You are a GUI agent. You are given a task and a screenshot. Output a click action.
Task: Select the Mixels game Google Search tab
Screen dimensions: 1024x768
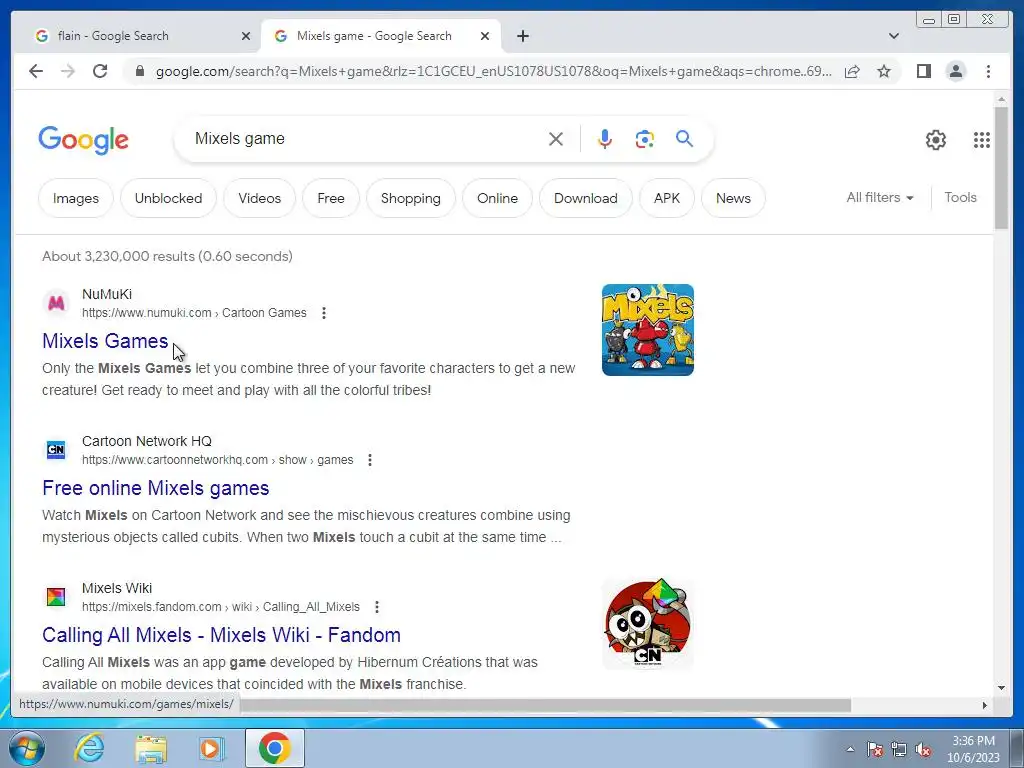tap(381, 36)
